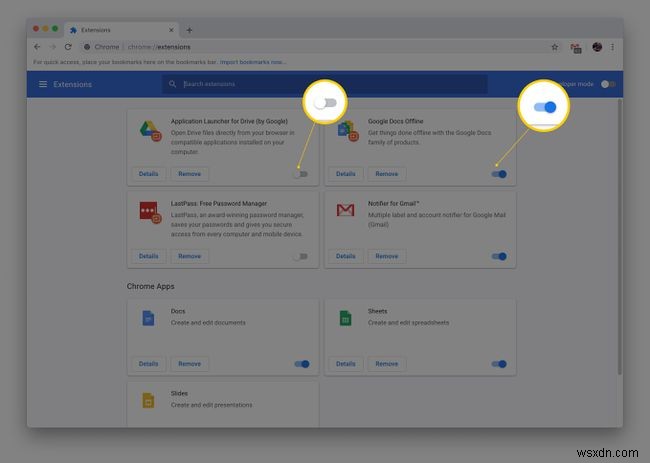Click the Application Launcher for Drive icon
650x463 pixels.
pos(150,131)
